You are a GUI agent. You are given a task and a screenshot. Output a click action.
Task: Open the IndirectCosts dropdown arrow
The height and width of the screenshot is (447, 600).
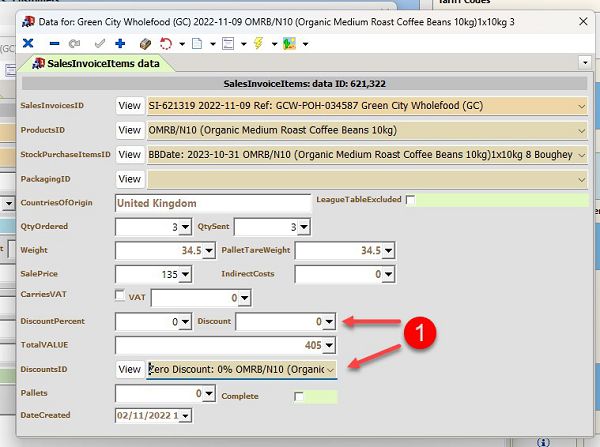389,274
